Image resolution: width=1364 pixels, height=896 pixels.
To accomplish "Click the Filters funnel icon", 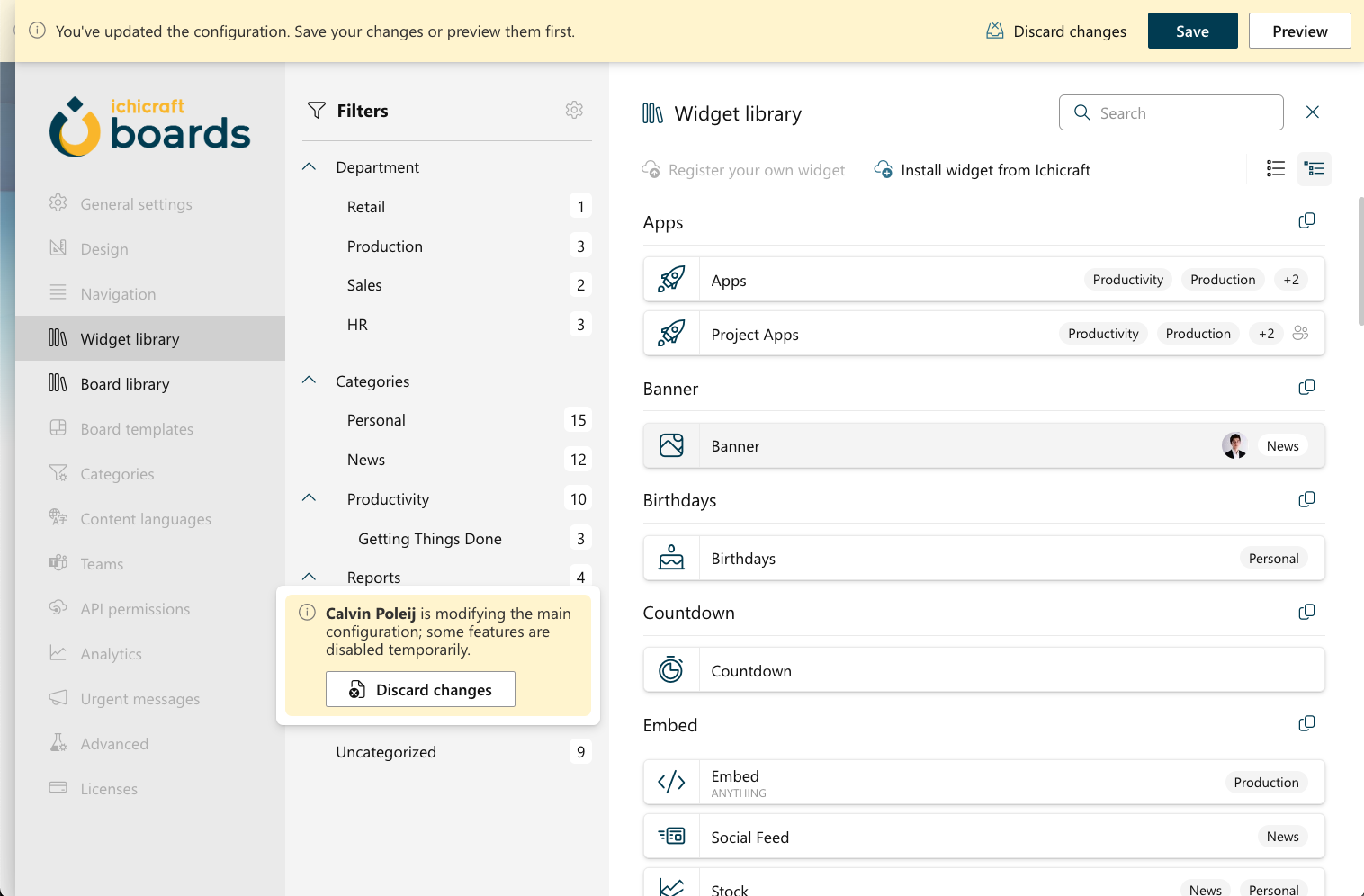I will pos(317,111).
